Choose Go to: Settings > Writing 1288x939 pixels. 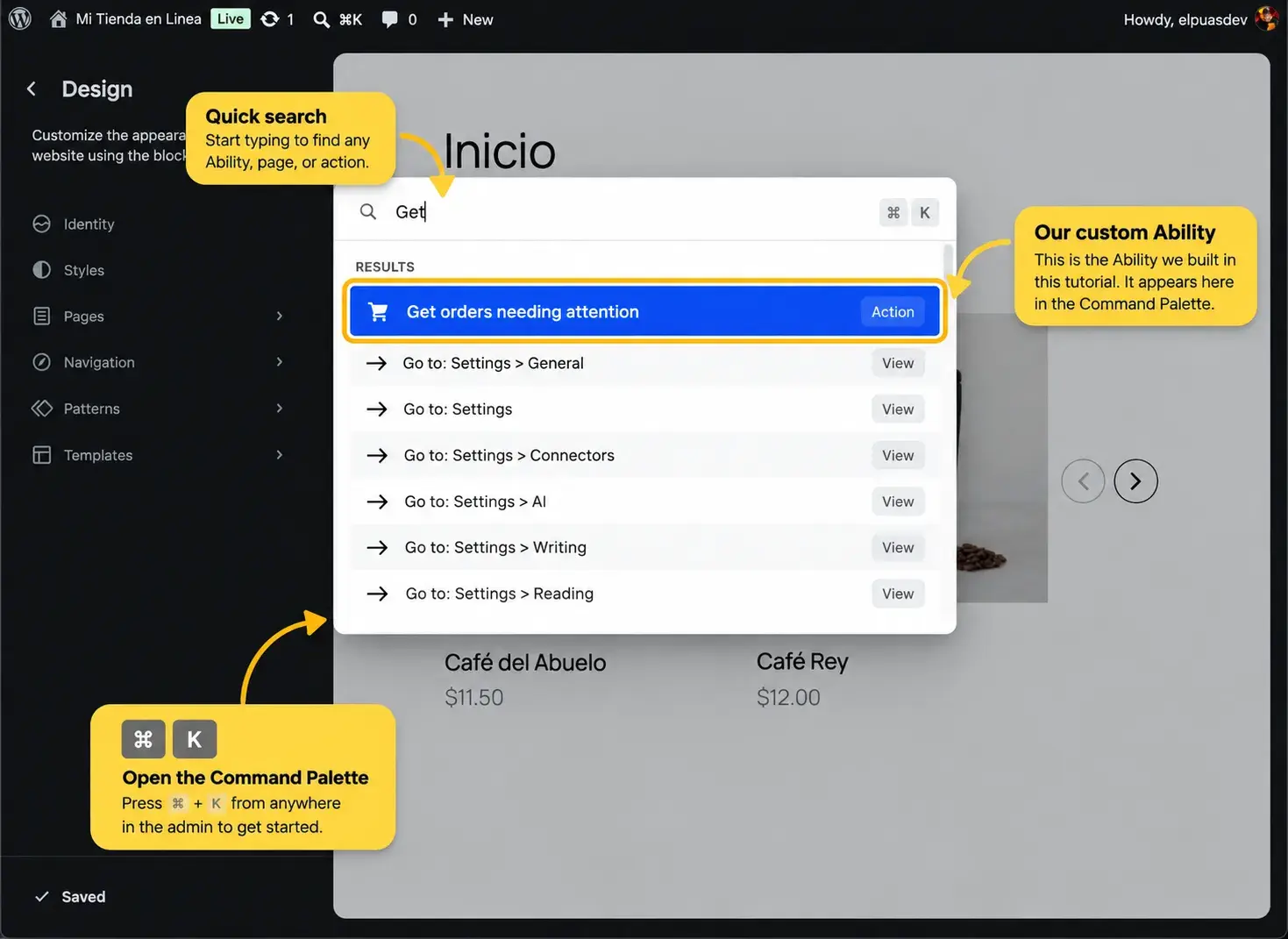(644, 547)
